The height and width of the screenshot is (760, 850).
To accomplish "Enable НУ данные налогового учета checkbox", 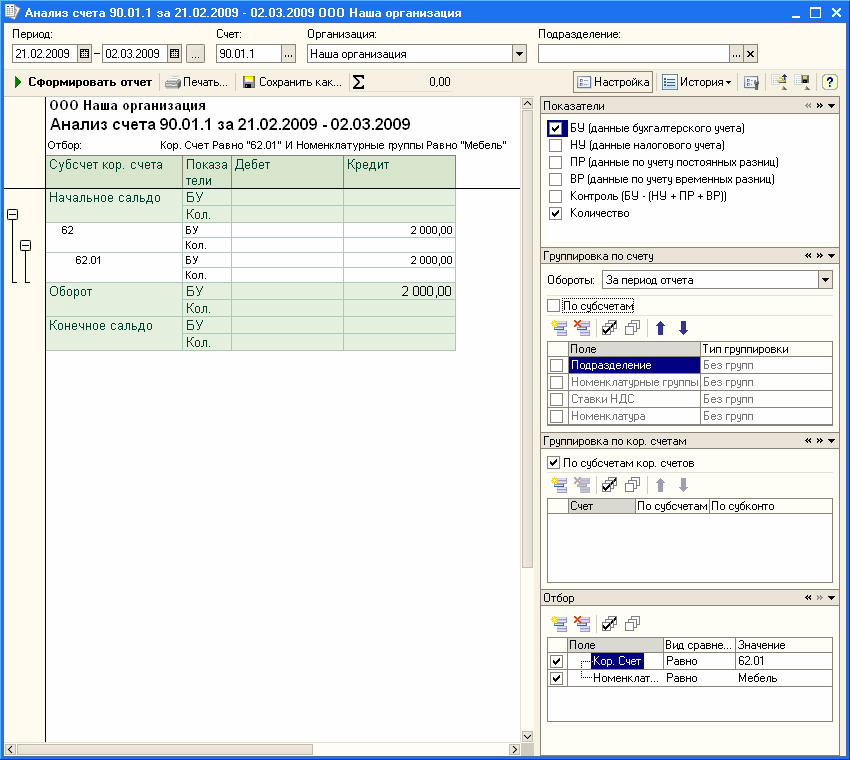I will (555, 145).
